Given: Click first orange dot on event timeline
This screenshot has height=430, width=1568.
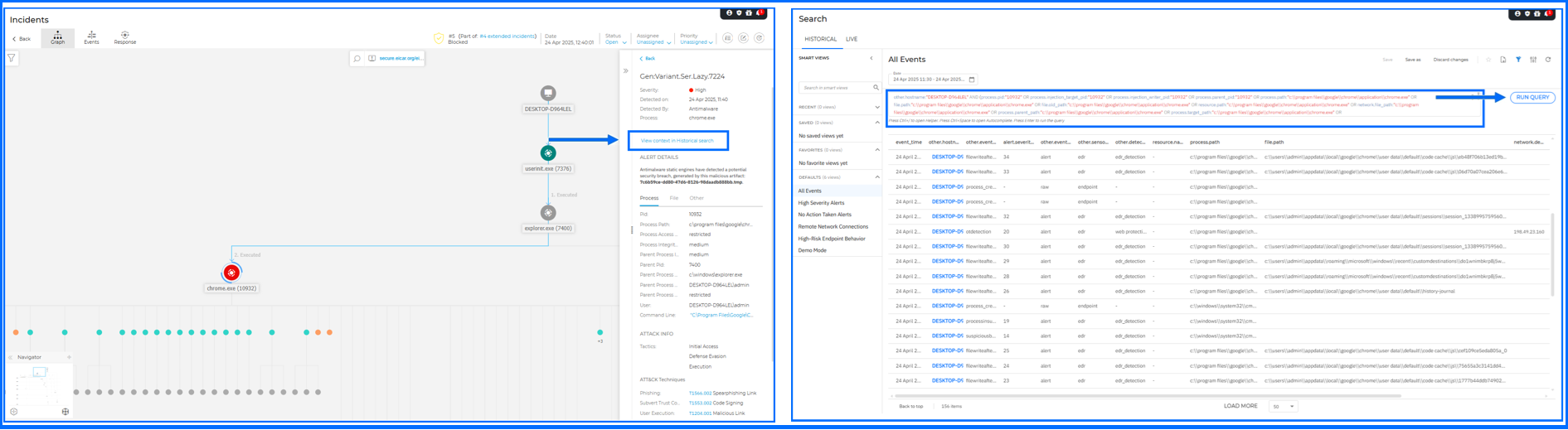Looking at the screenshot, I should point(16,332).
